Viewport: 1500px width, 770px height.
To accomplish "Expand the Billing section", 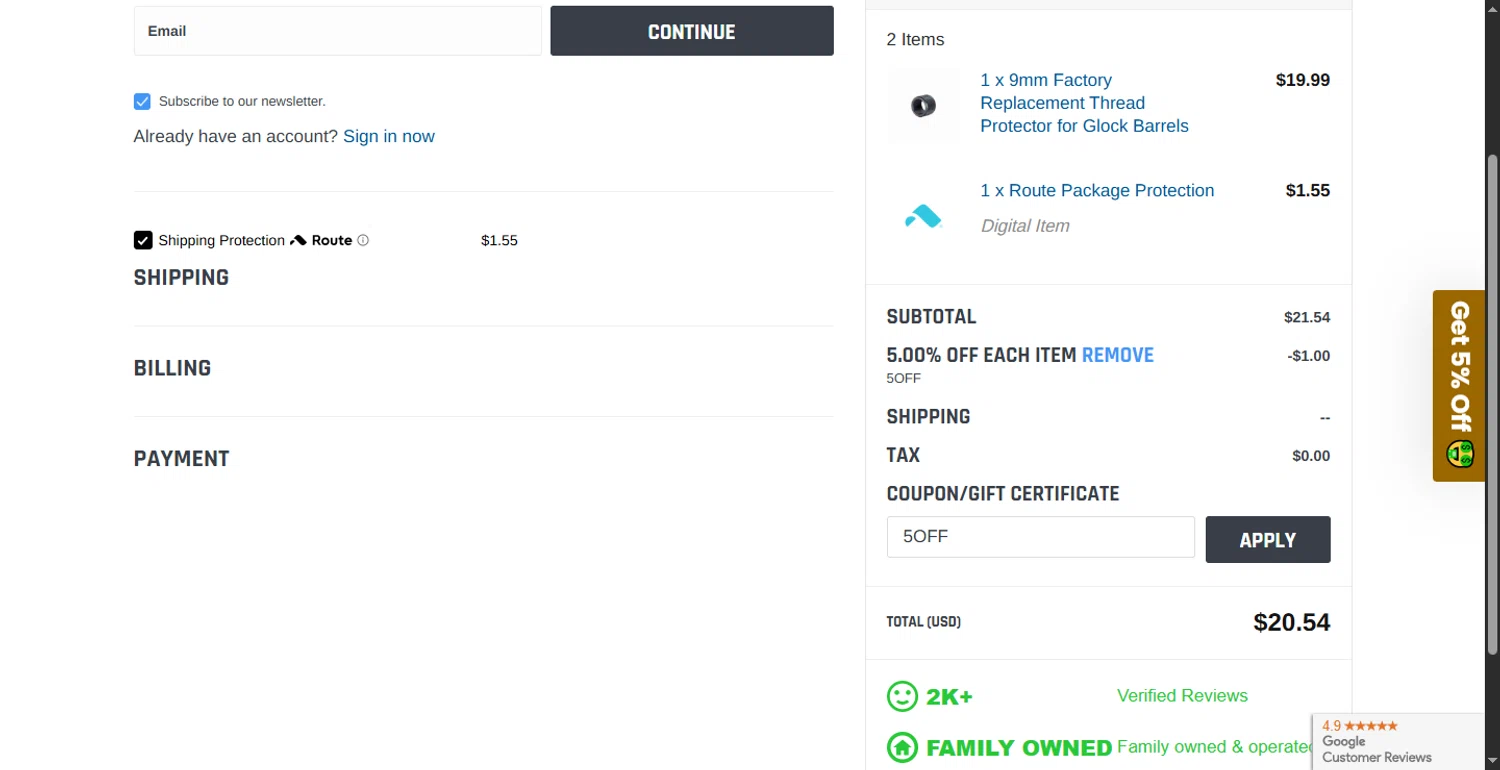I will point(172,368).
